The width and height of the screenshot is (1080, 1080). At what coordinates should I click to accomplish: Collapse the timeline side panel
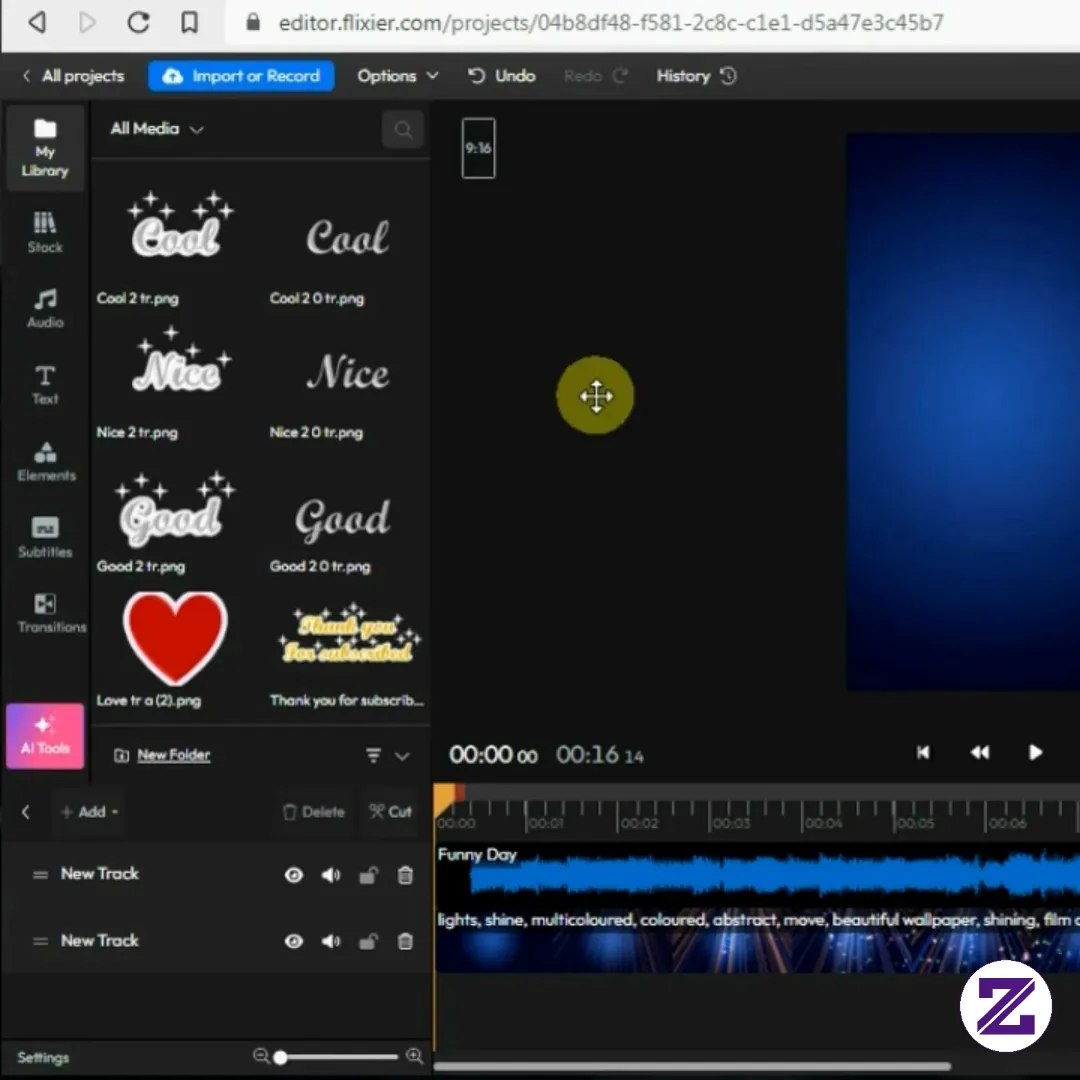click(x=25, y=812)
